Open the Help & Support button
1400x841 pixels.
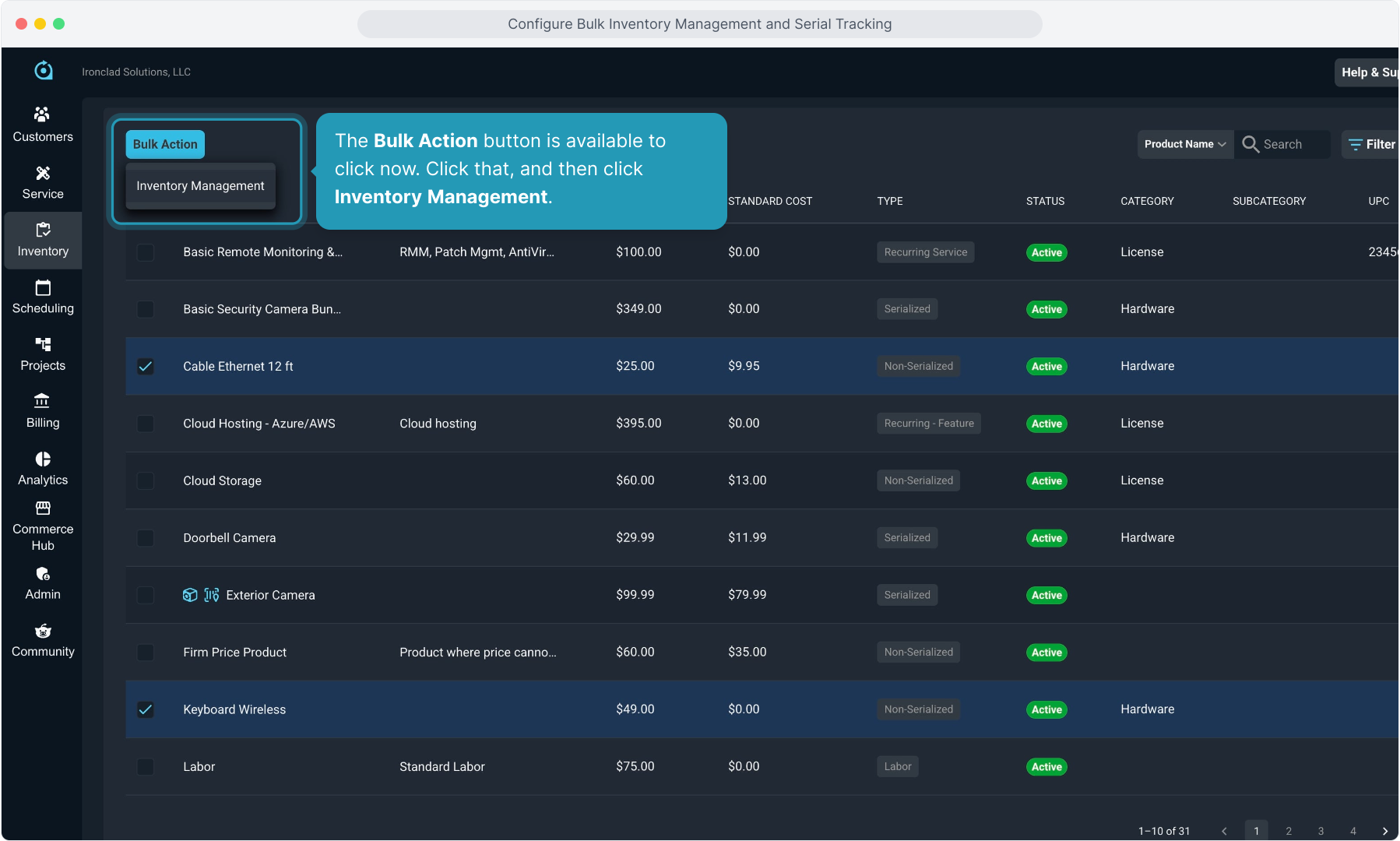(1368, 72)
